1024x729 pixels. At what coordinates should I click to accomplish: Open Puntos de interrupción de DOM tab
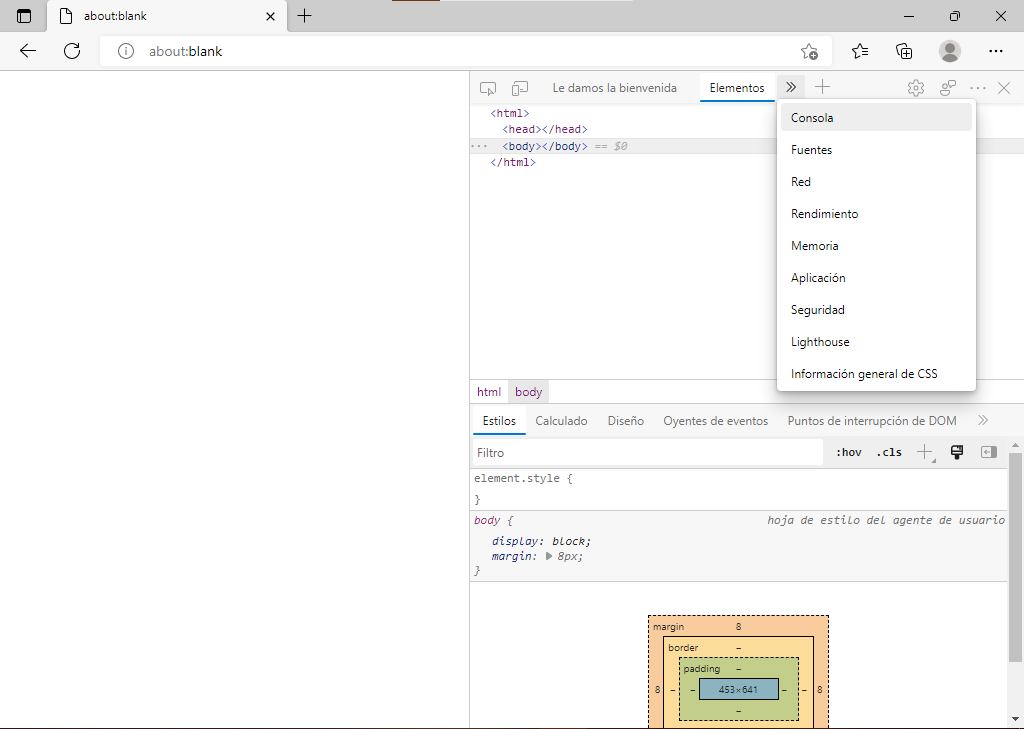point(872,421)
